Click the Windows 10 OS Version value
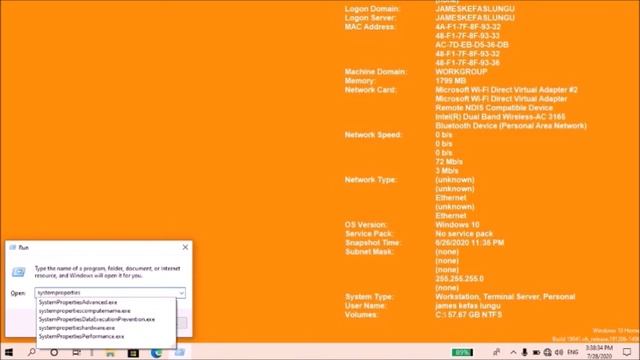 coord(457,224)
